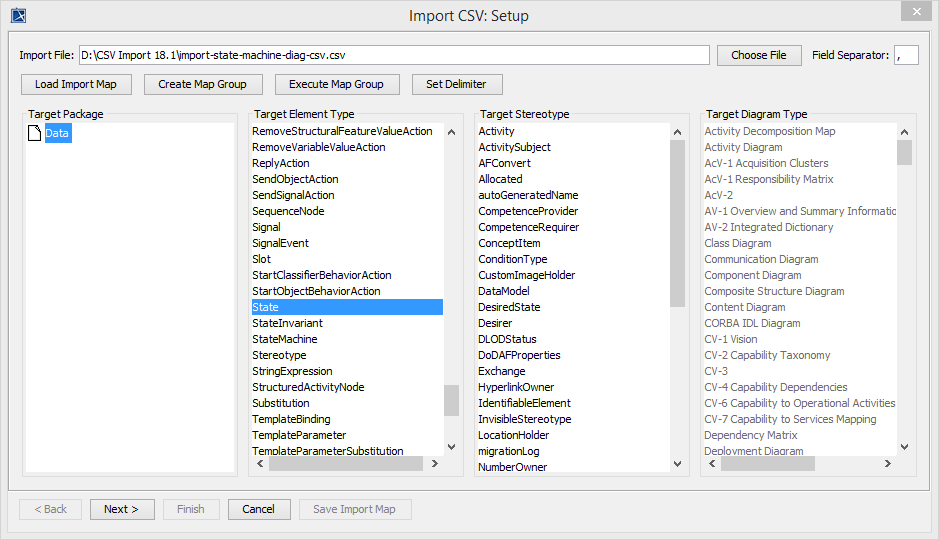The width and height of the screenshot is (939, 540).
Task: Click the Choose File button
Action: pyautogui.click(x=759, y=55)
